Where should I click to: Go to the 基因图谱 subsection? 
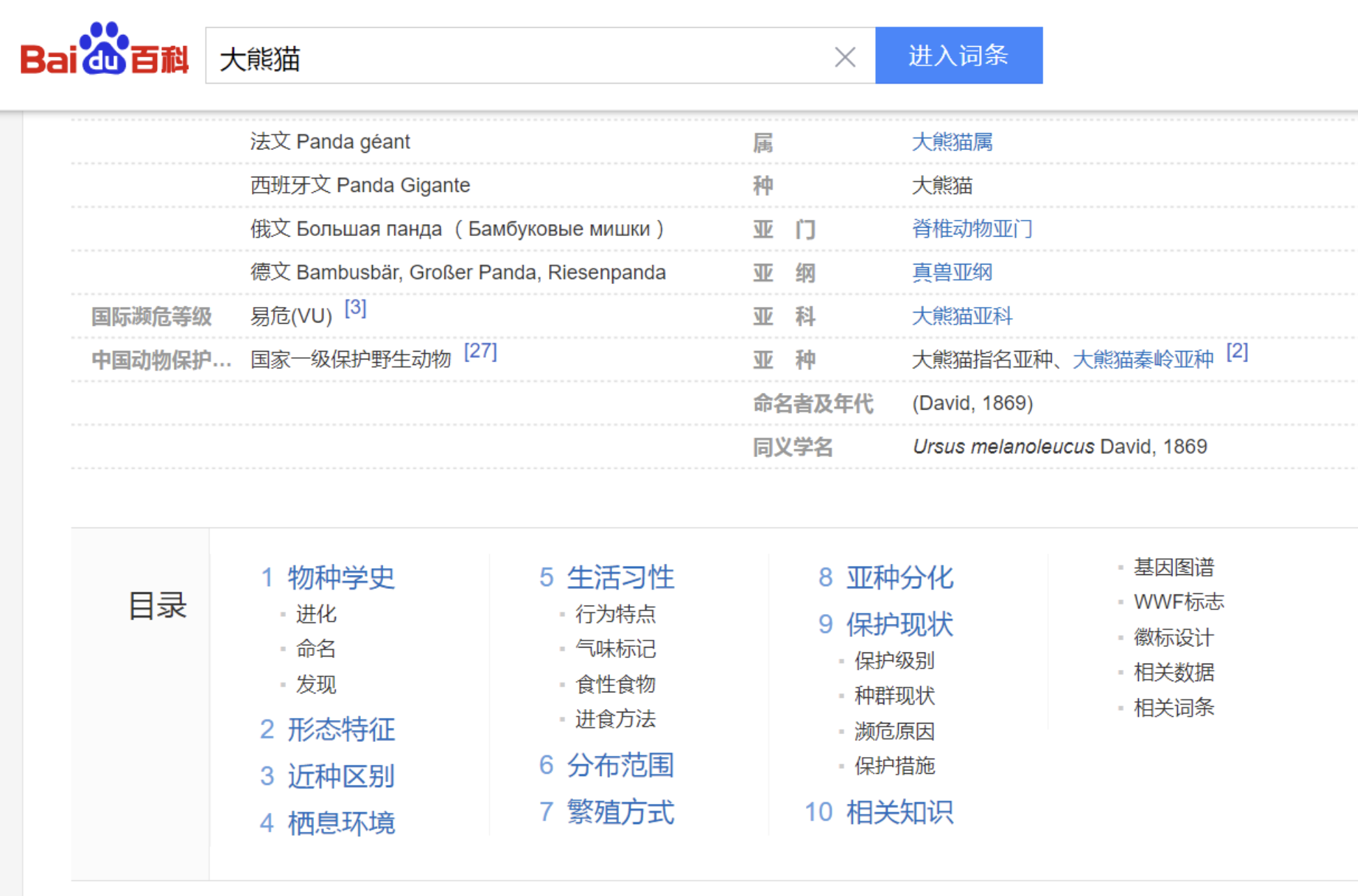(x=1174, y=567)
